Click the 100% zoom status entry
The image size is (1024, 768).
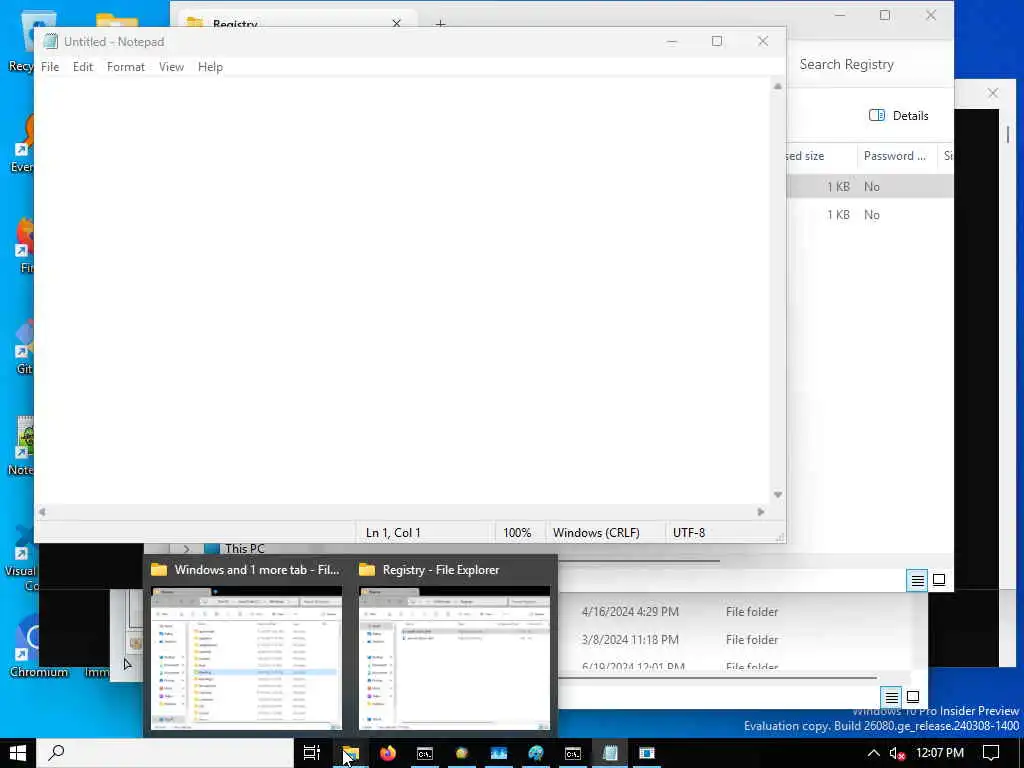click(x=517, y=532)
